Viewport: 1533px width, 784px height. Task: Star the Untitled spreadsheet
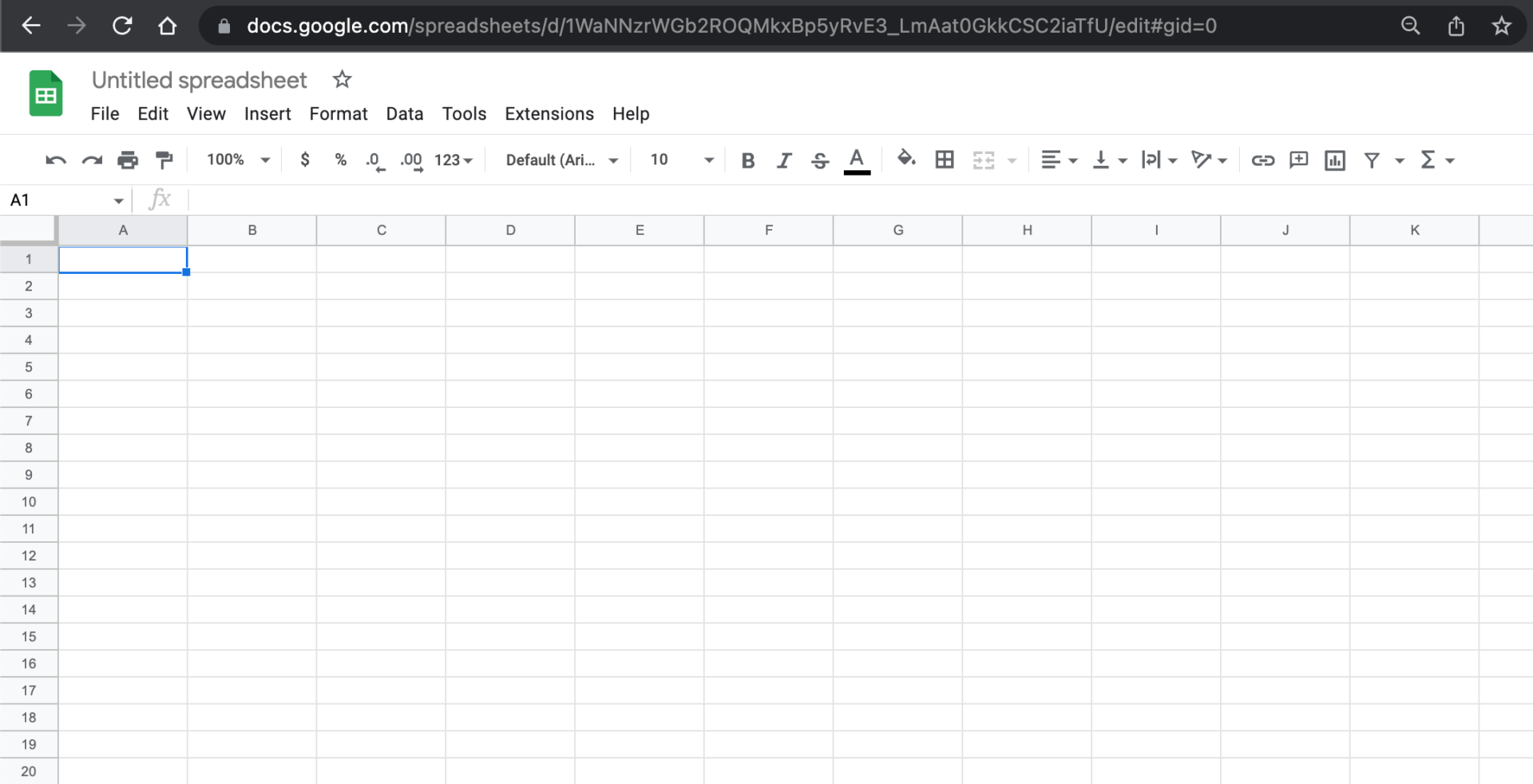tap(342, 80)
